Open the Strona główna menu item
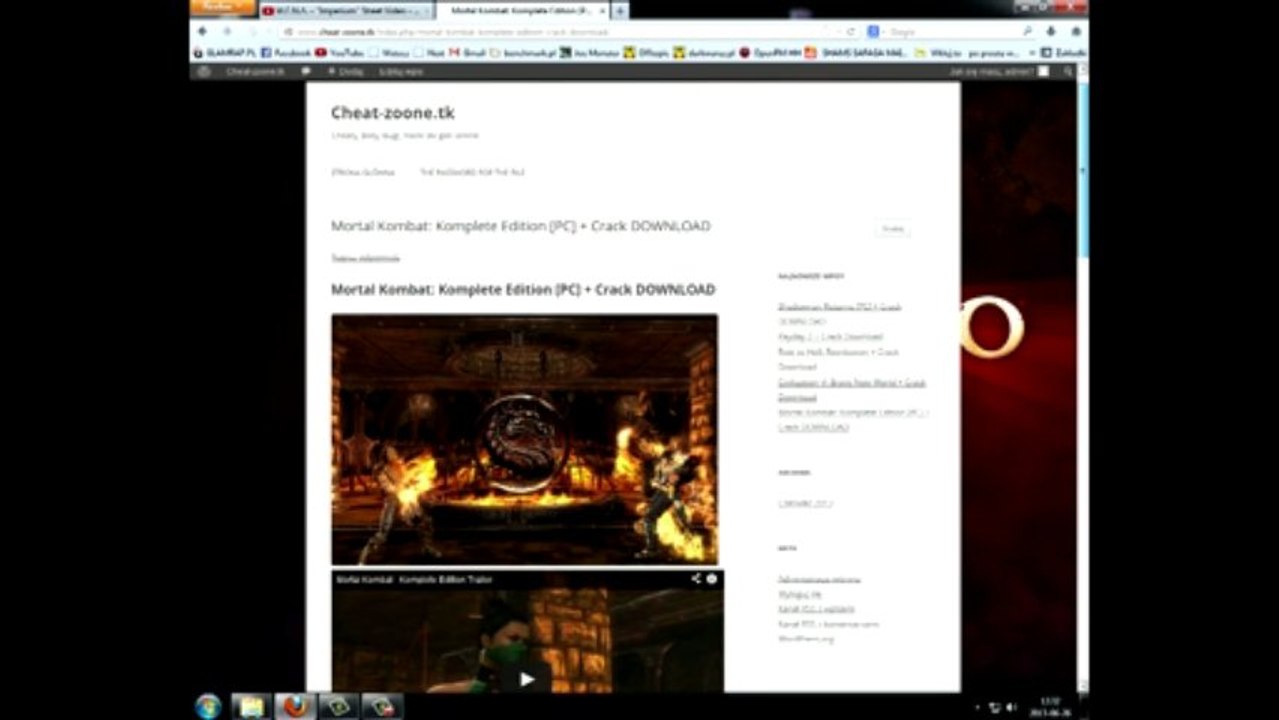 click(363, 172)
